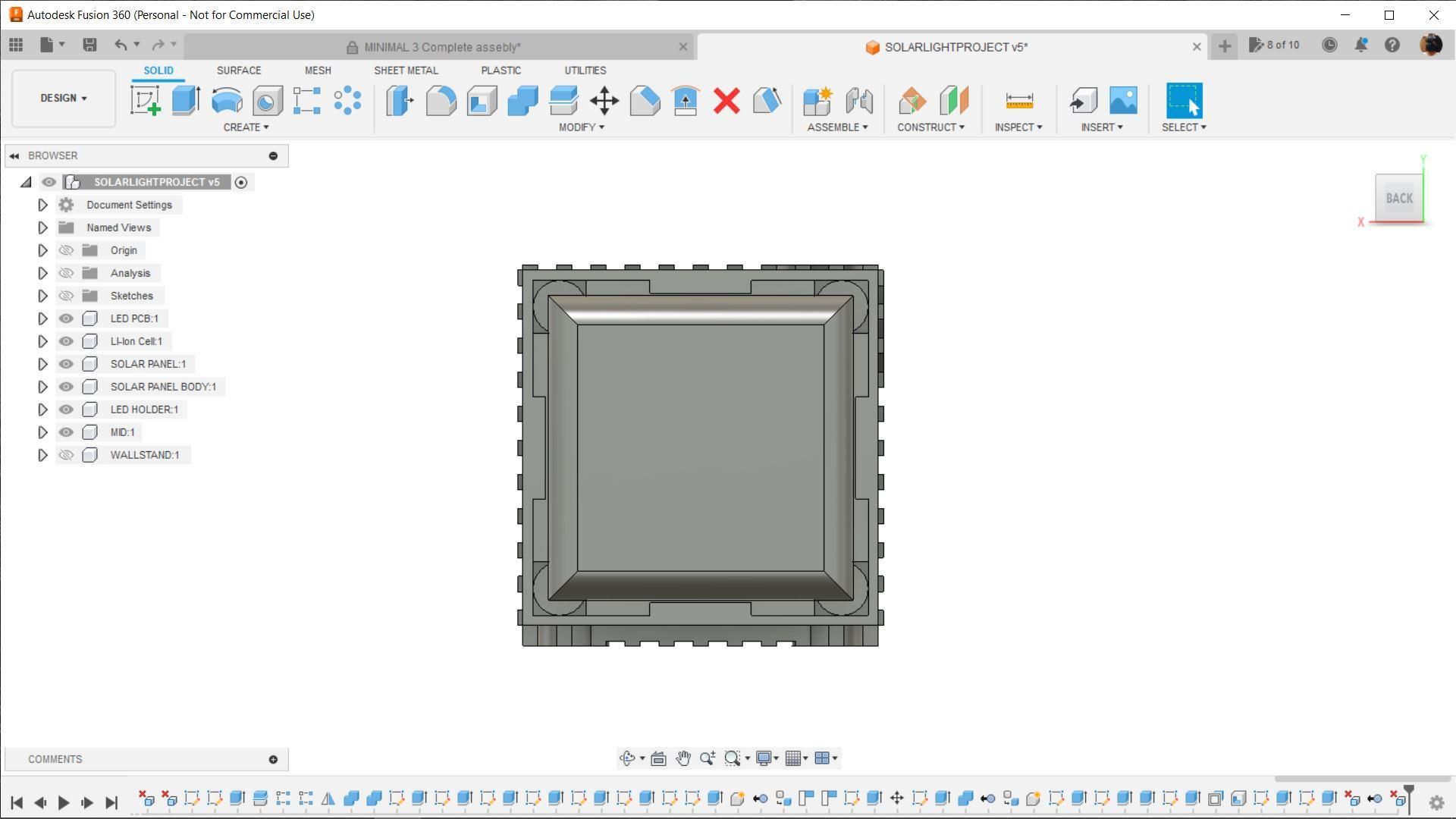Hide the LED PCB:1 component

66,318
